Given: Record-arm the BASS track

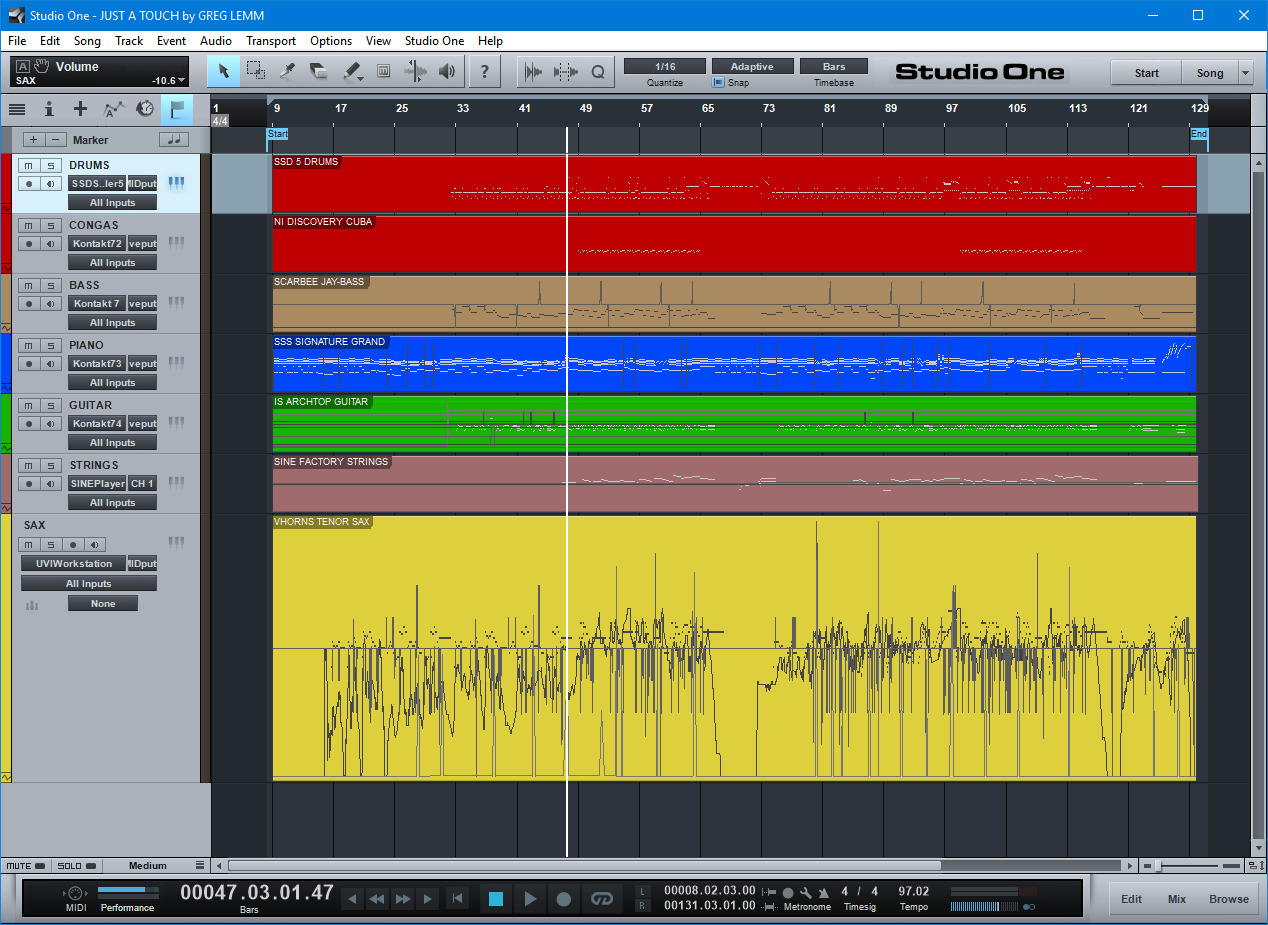Looking at the screenshot, I should pos(29,304).
